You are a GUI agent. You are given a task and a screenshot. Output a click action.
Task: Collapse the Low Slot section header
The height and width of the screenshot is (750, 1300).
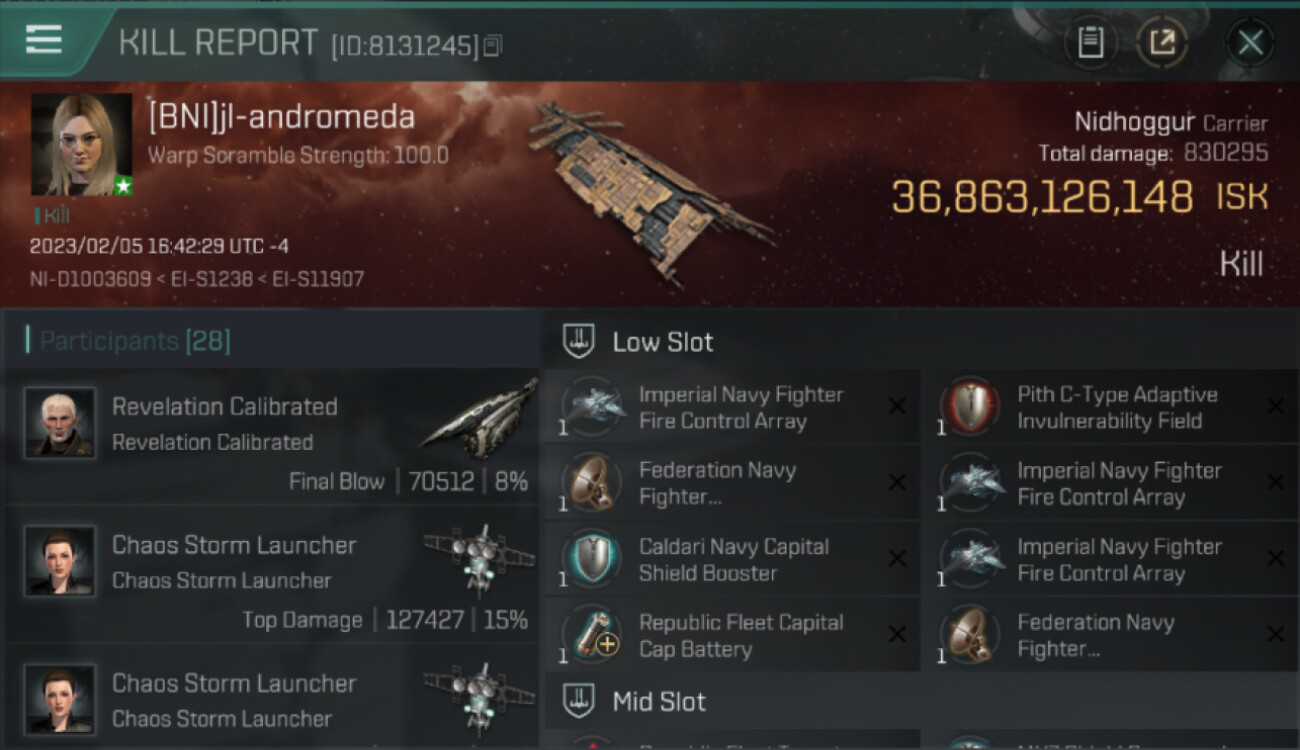[921, 341]
